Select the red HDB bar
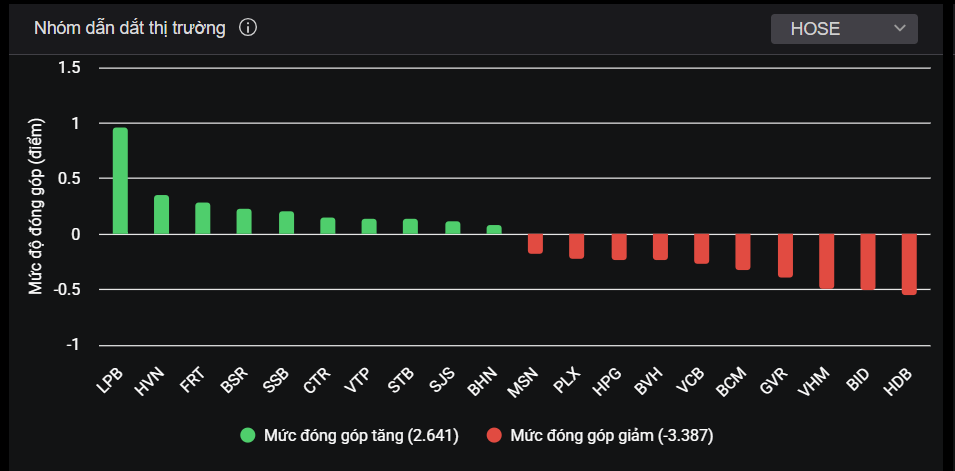The width and height of the screenshot is (955, 471). click(909, 264)
